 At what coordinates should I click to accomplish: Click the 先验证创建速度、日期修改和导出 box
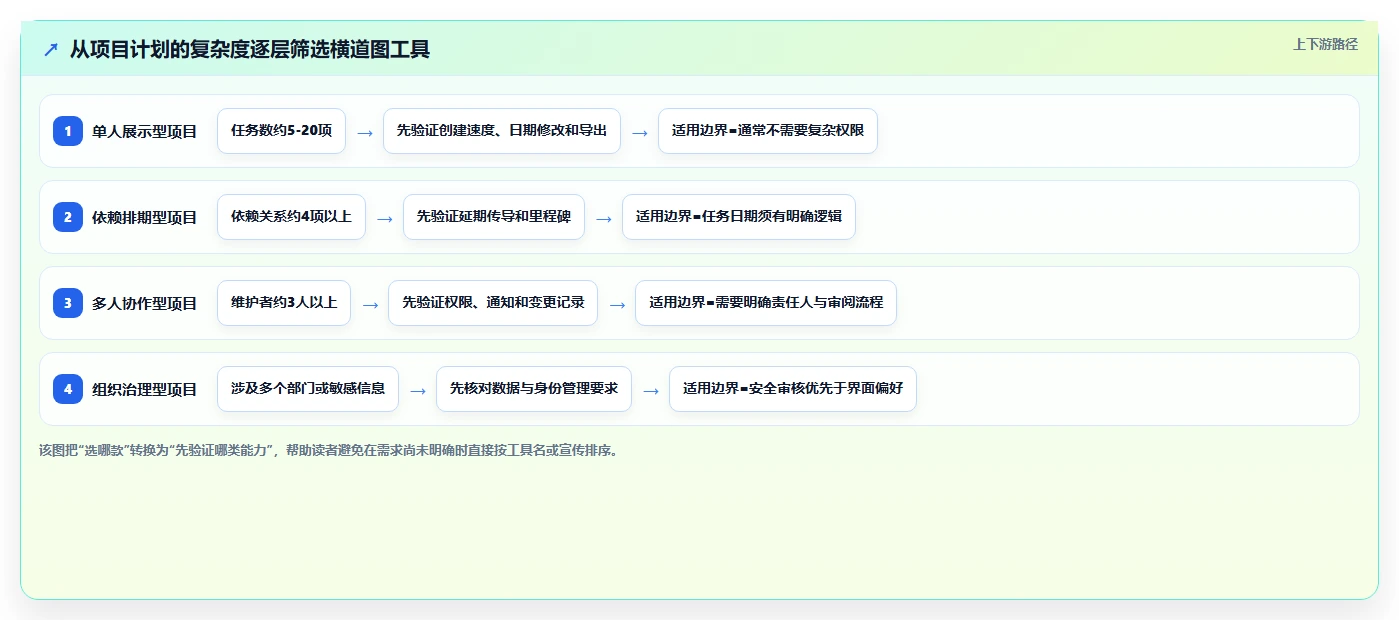[x=502, y=131]
